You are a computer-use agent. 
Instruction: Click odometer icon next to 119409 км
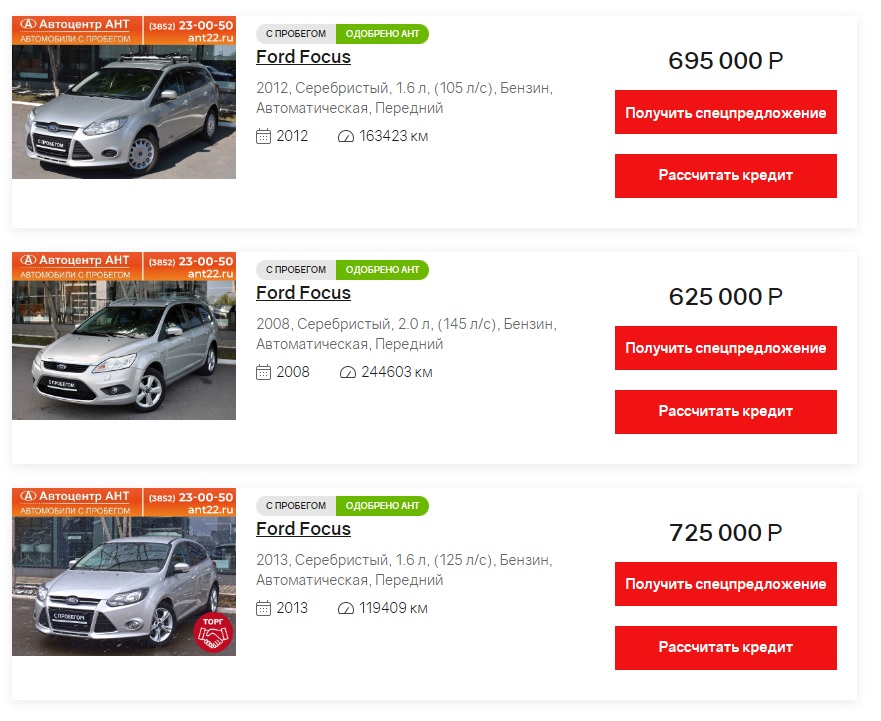pos(346,608)
